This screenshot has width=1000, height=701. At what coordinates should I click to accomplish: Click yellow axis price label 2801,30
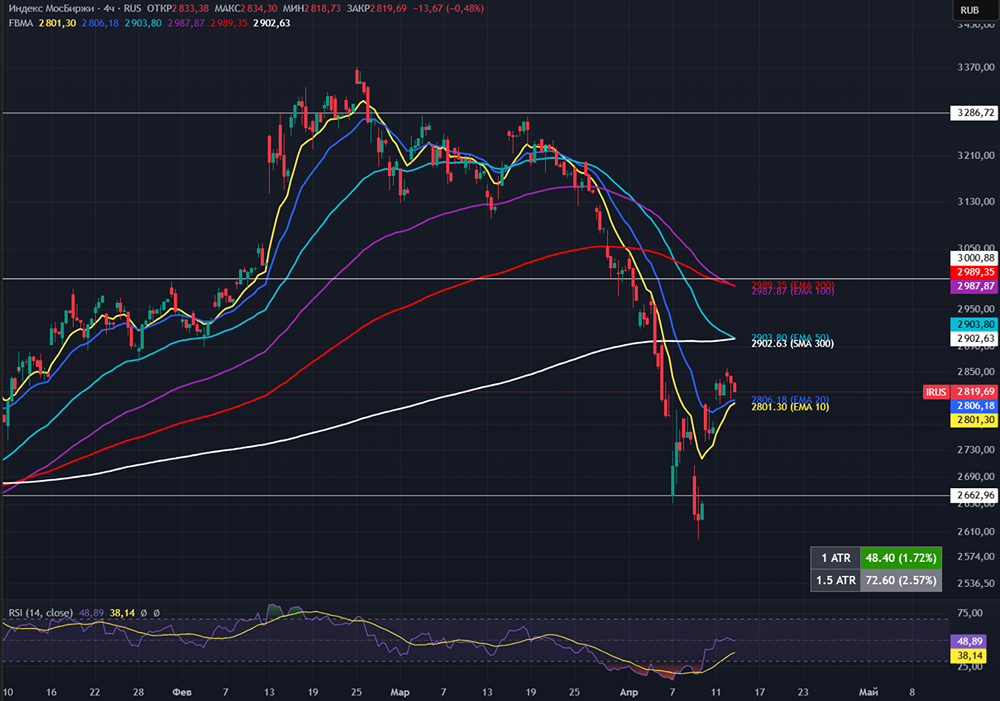(974, 420)
